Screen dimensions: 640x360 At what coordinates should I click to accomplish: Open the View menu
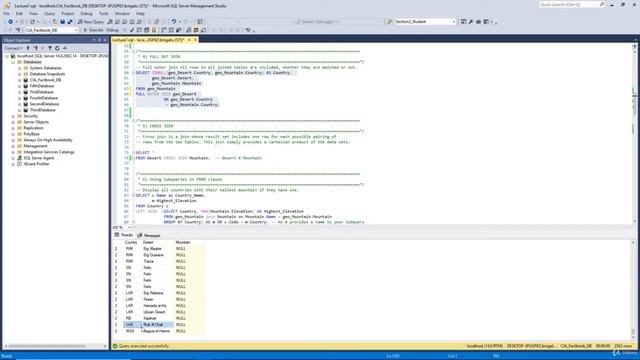pyautogui.click(x=33, y=13)
